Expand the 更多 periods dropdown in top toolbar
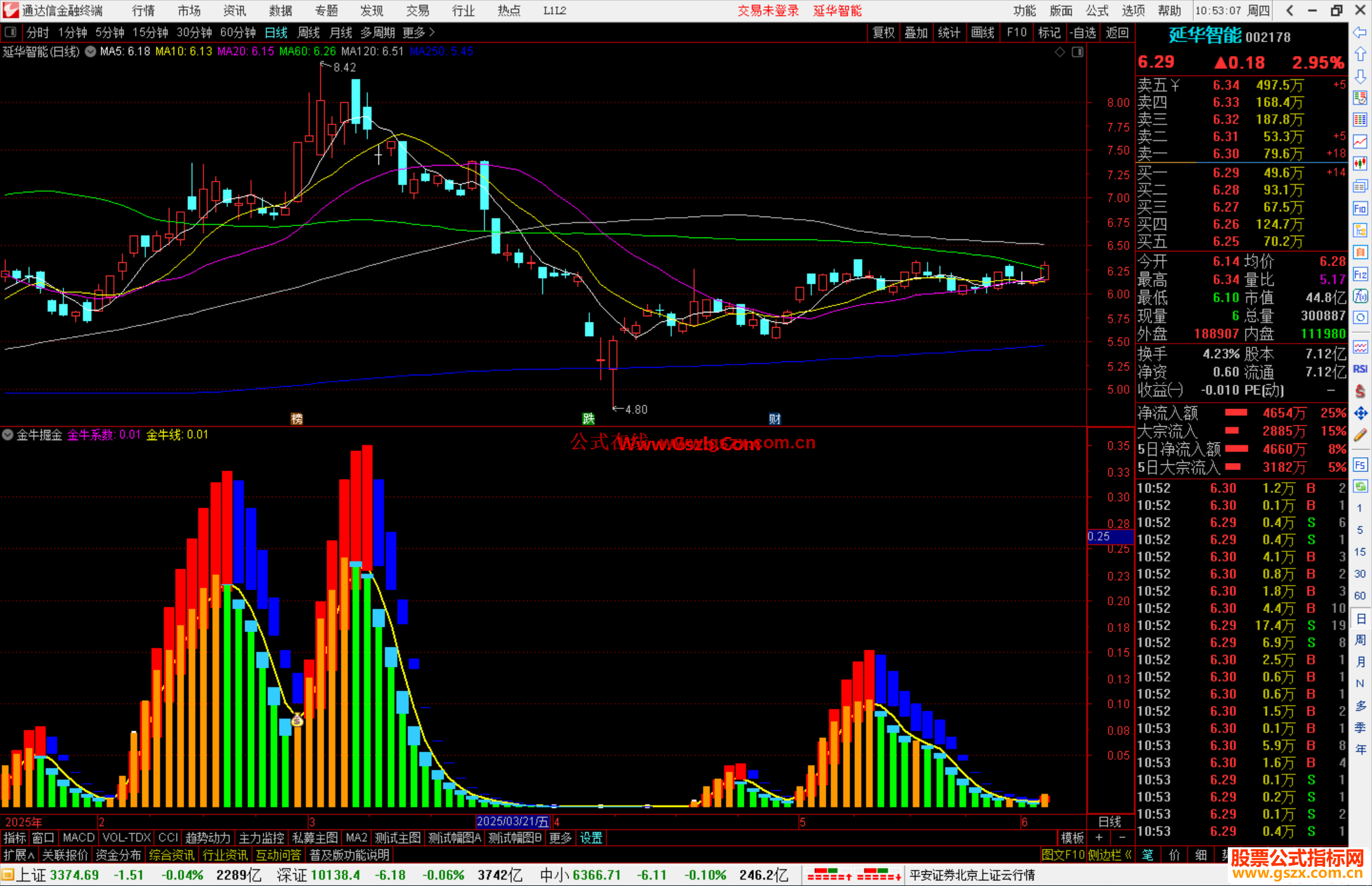Image resolution: width=1372 pixels, height=886 pixels. coord(418,32)
